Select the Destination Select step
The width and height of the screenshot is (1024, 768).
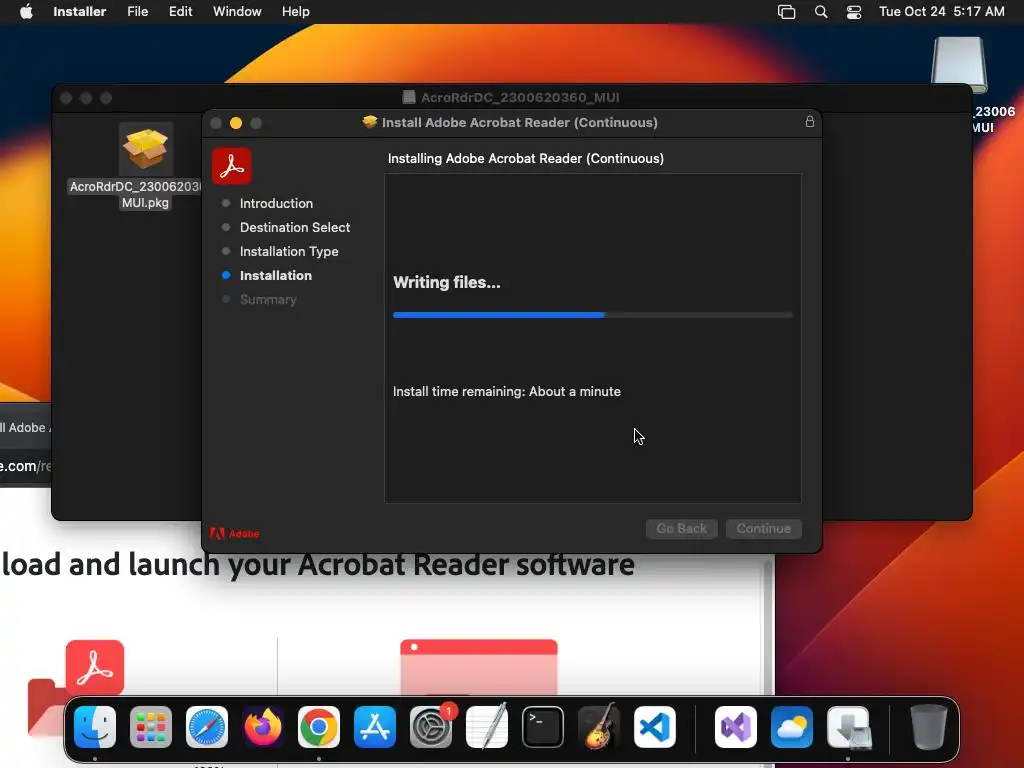(295, 227)
